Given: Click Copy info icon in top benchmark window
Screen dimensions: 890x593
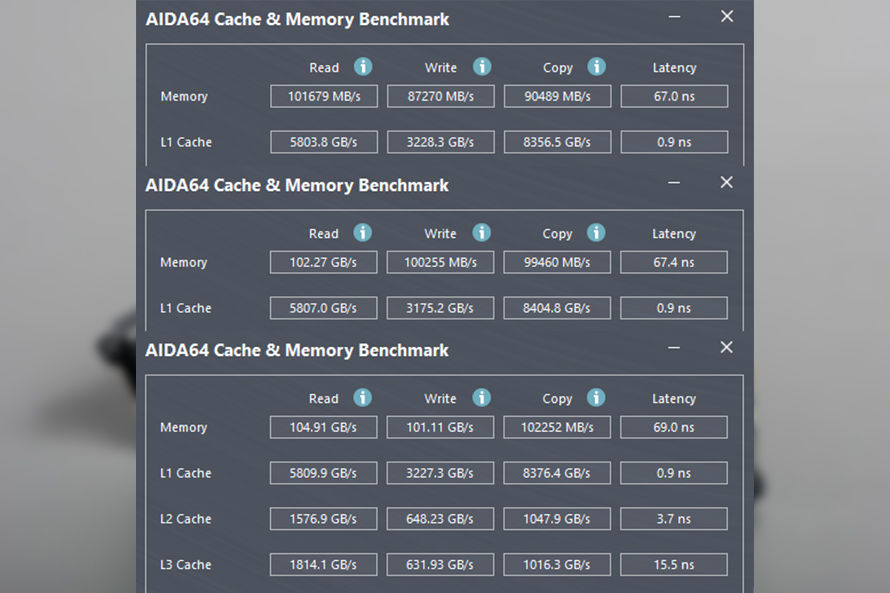Looking at the screenshot, I should pyautogui.click(x=596, y=67).
